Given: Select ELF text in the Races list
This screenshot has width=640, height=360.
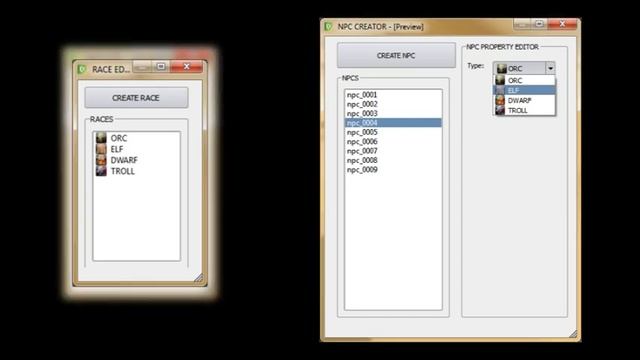Looking at the screenshot, I should [117, 149].
